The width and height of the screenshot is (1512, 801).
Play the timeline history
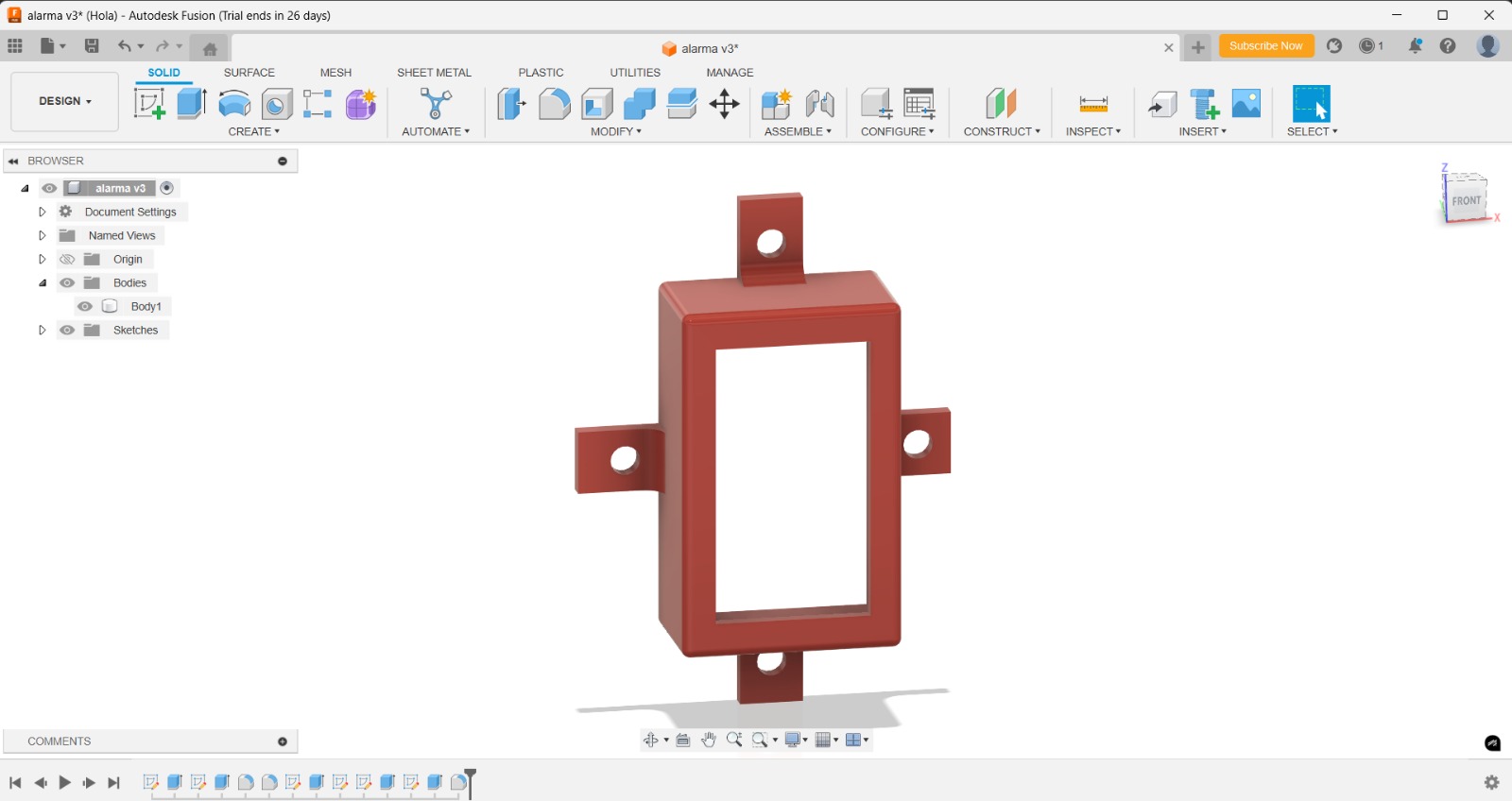[x=64, y=782]
